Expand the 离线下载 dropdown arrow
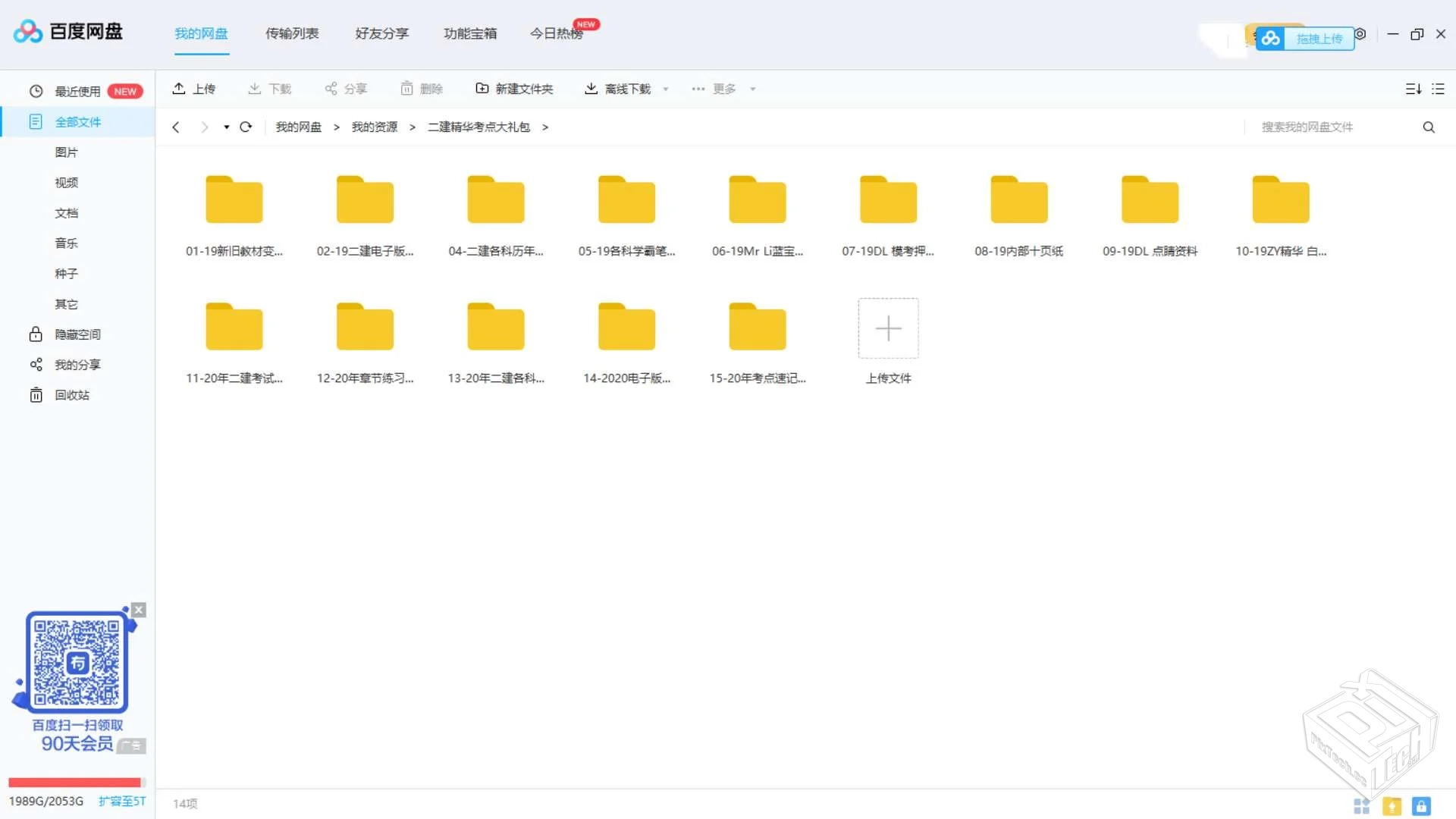Image resolution: width=1456 pixels, height=819 pixels. [x=666, y=89]
